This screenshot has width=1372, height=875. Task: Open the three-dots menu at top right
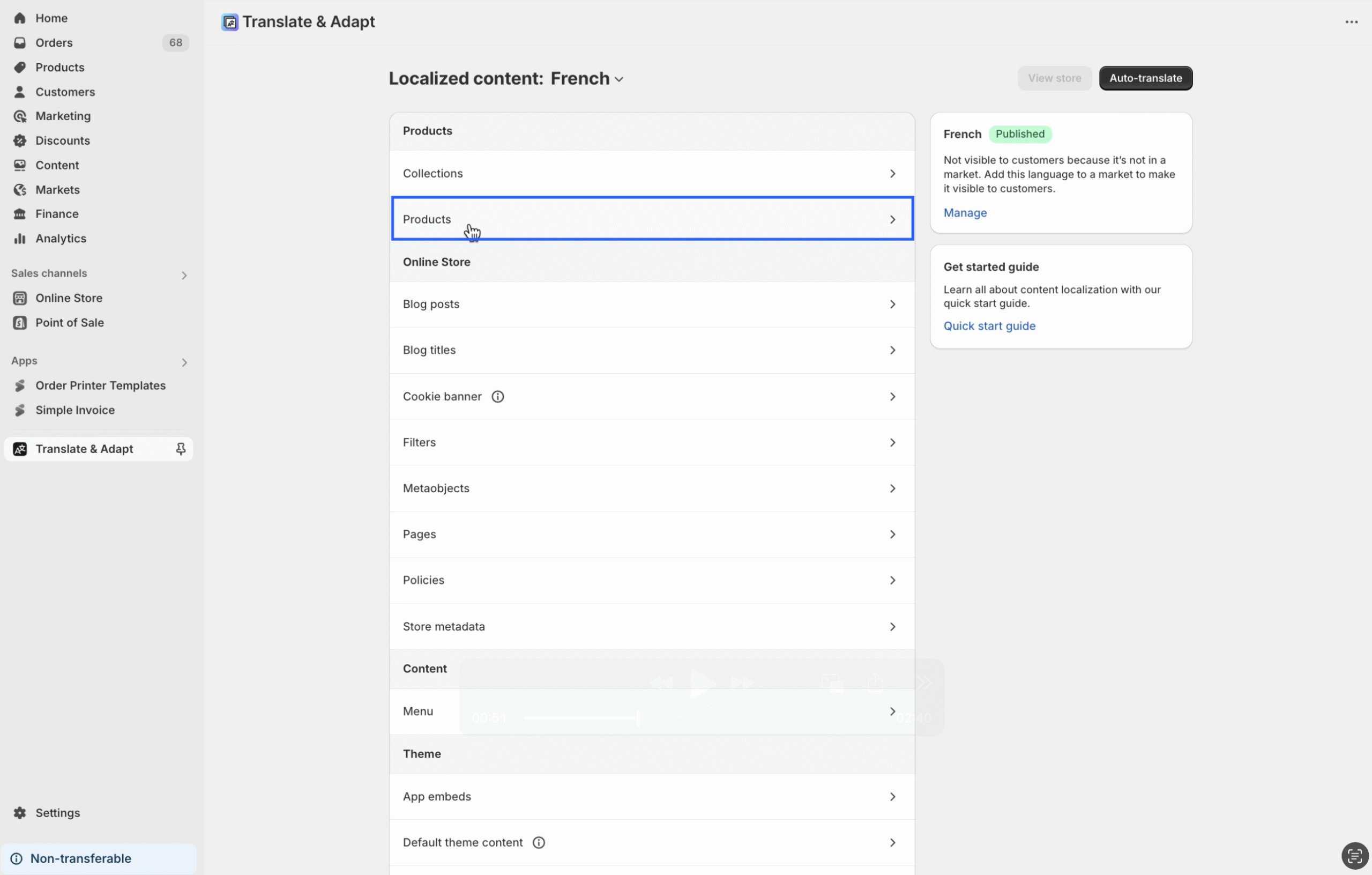[x=1351, y=21]
